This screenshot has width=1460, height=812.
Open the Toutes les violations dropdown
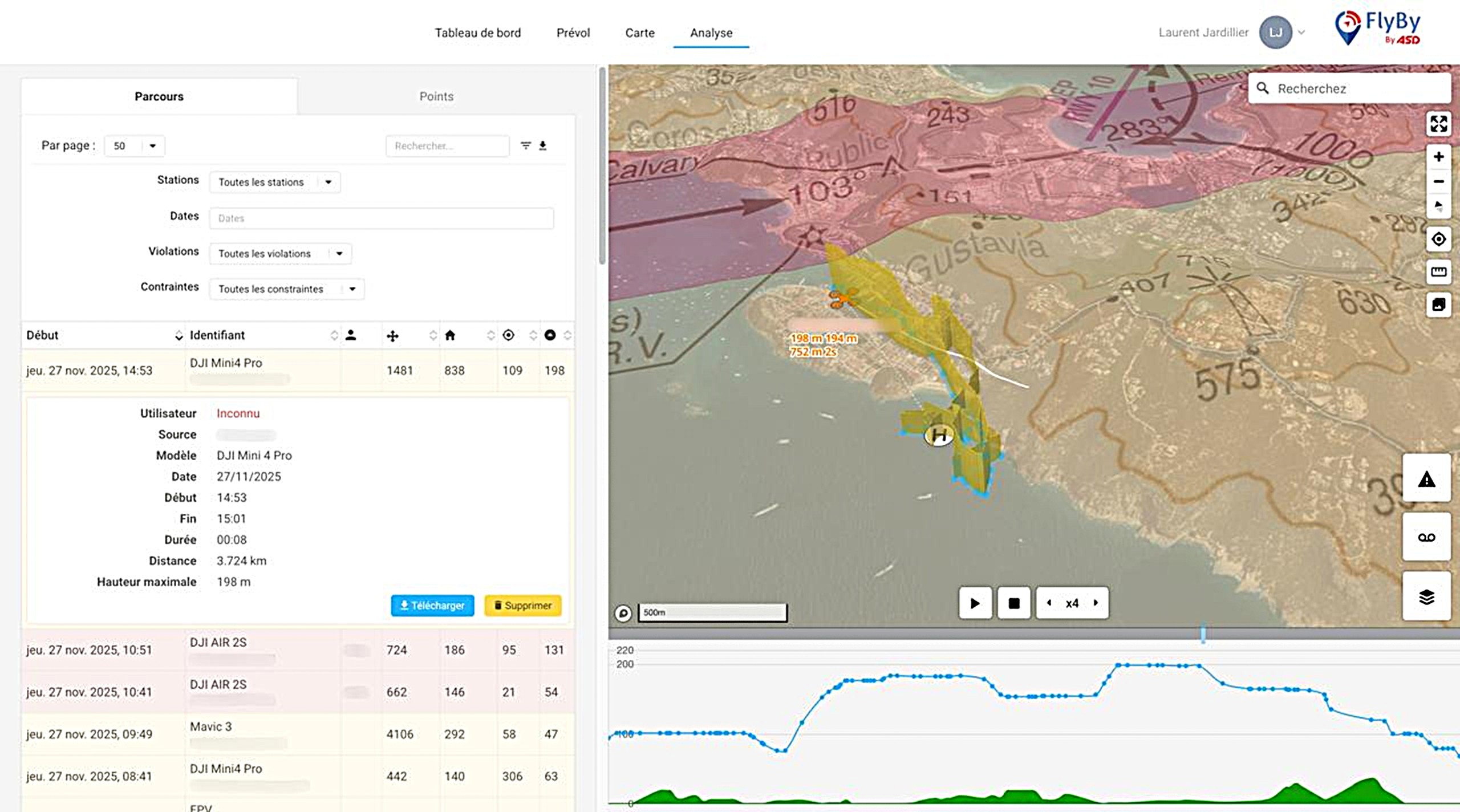pyautogui.click(x=280, y=254)
